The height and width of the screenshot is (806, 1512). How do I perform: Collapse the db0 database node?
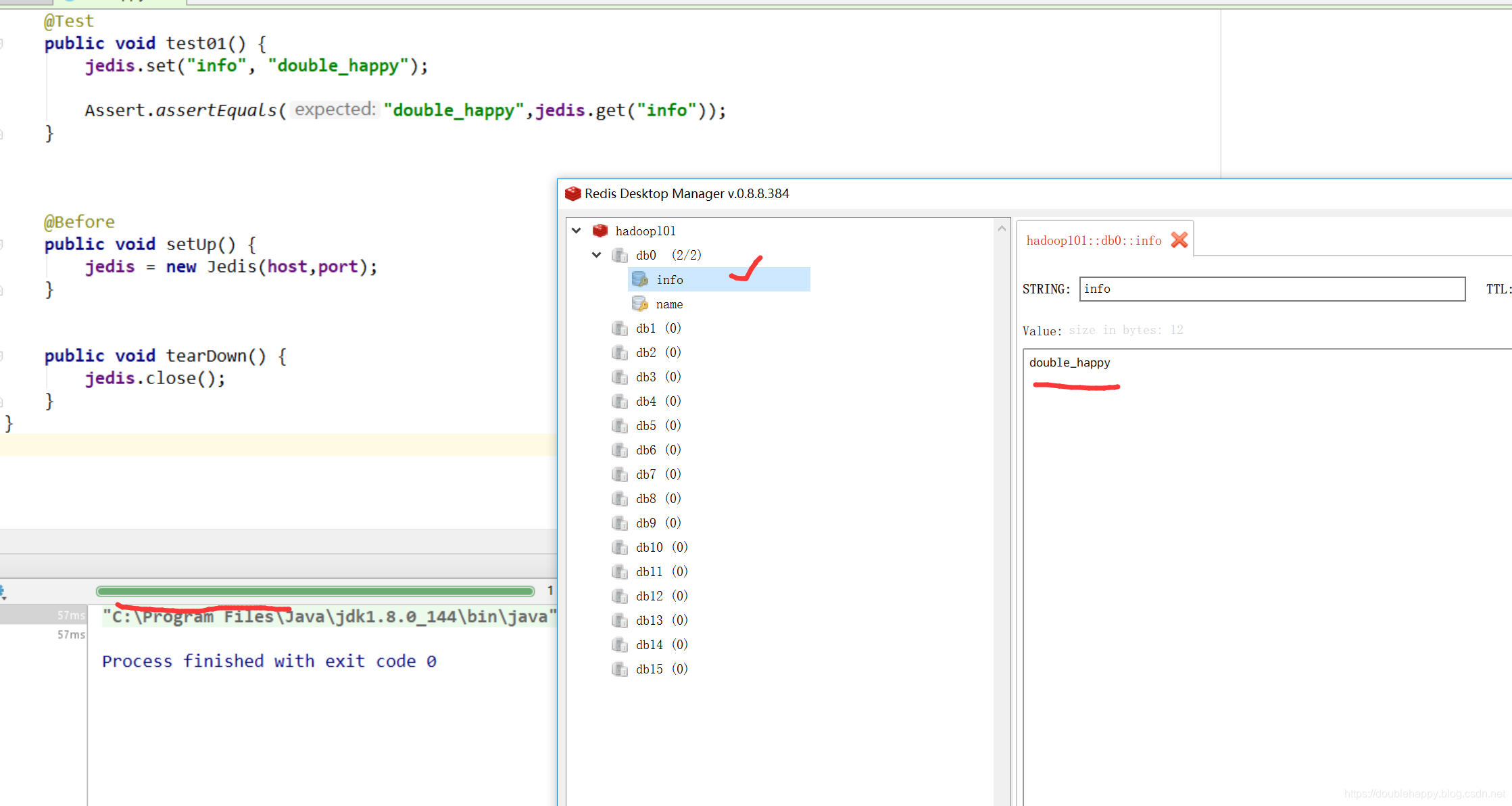597,255
